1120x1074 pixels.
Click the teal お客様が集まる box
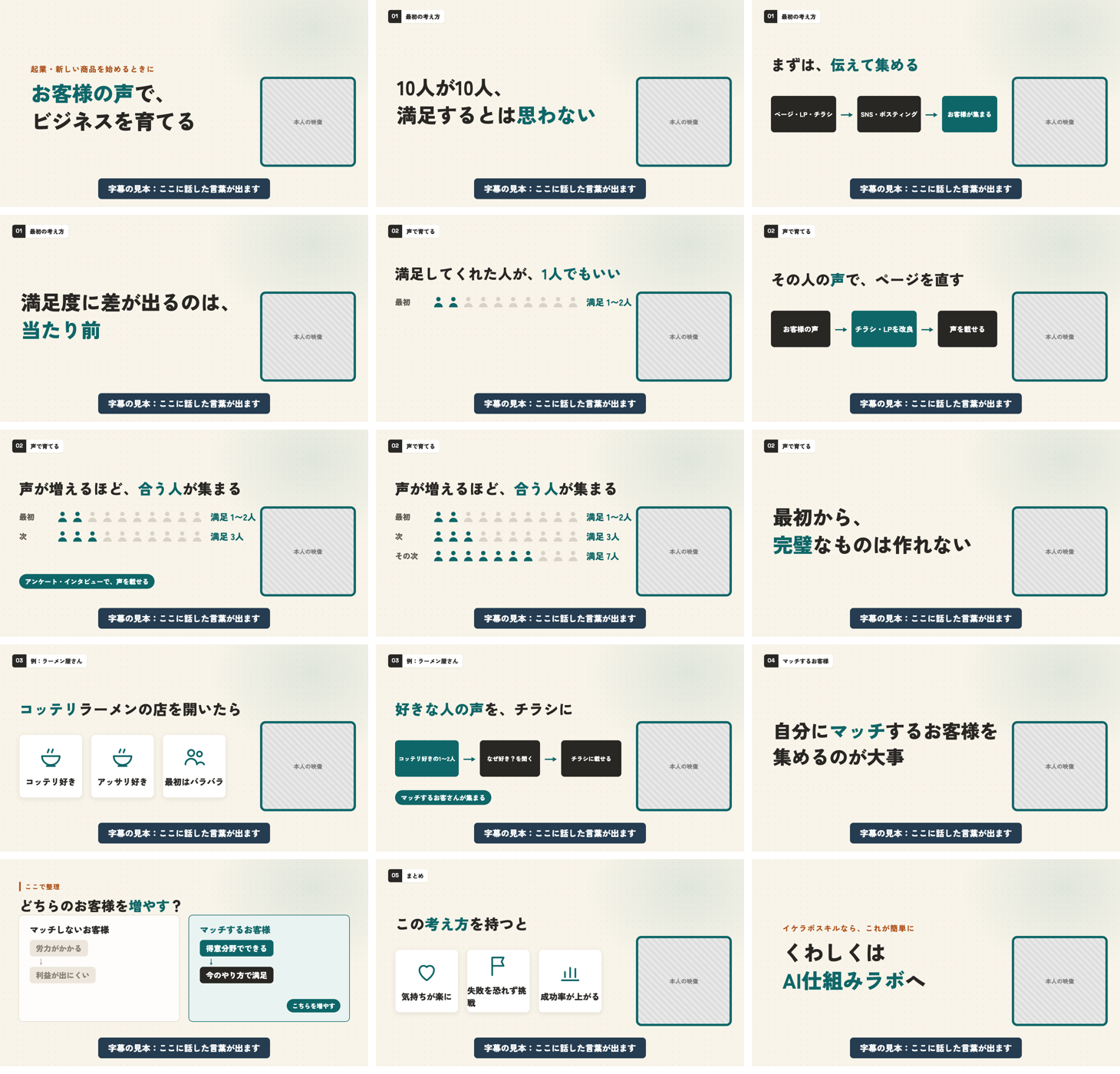click(x=969, y=114)
